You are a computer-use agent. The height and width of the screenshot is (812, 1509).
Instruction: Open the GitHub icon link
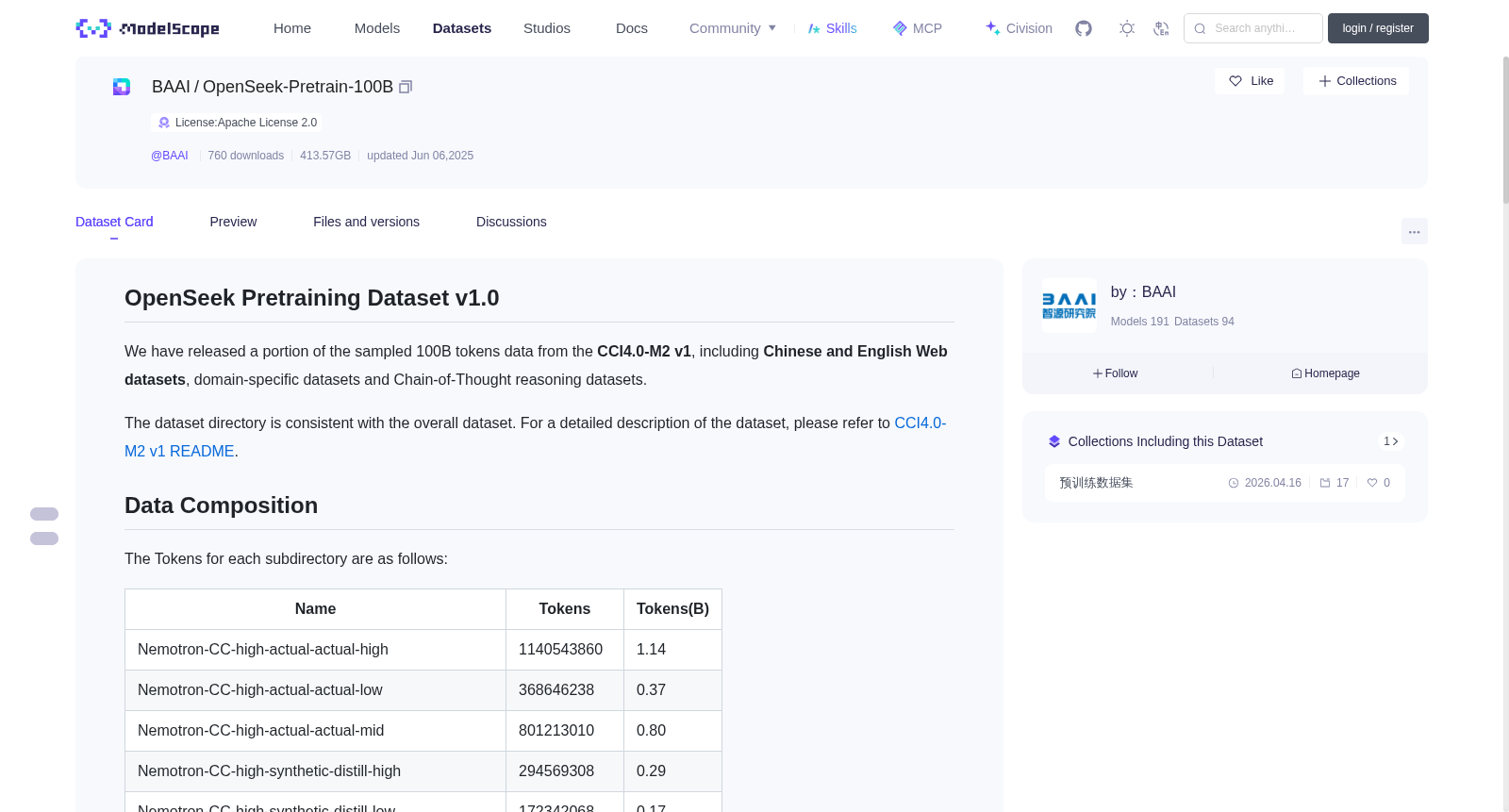click(x=1084, y=28)
